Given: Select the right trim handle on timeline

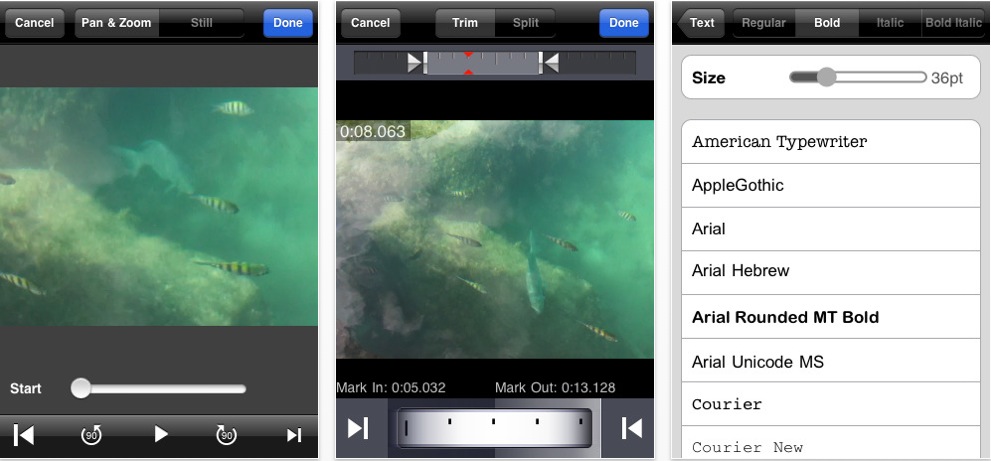Looking at the screenshot, I should click(548, 63).
